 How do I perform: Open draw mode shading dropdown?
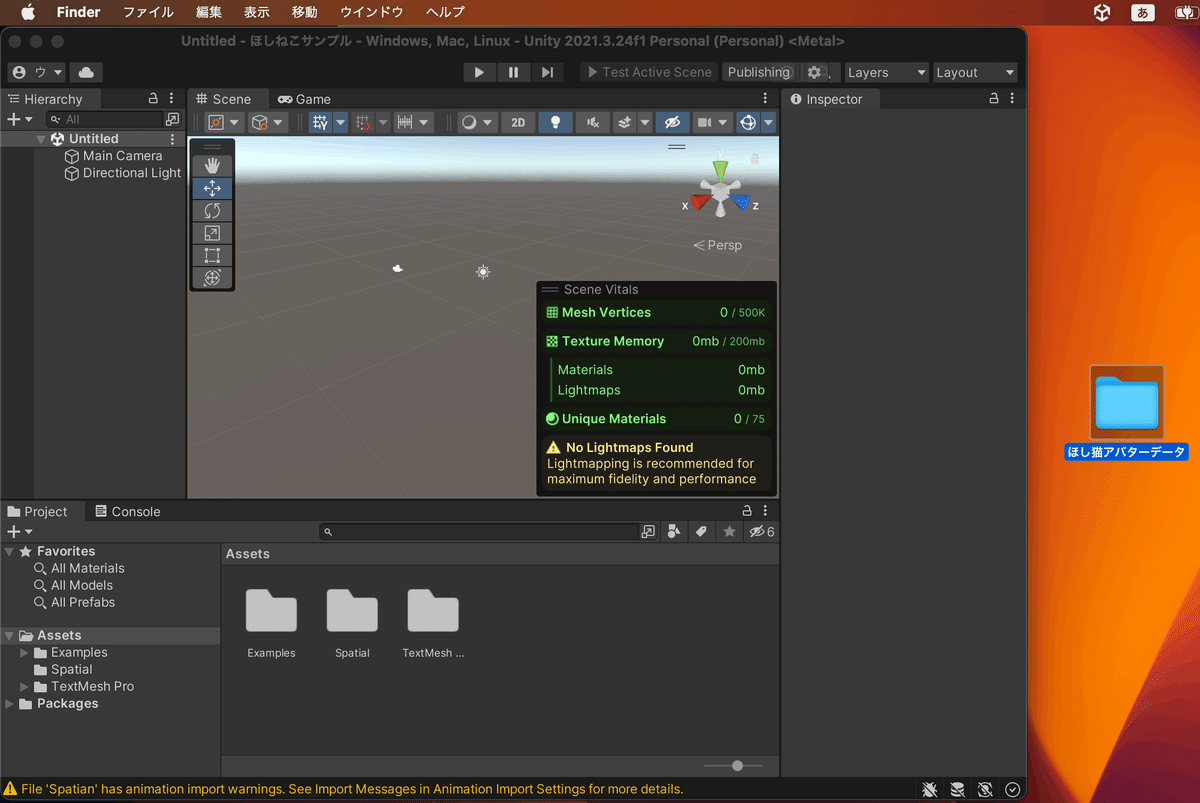click(476, 122)
